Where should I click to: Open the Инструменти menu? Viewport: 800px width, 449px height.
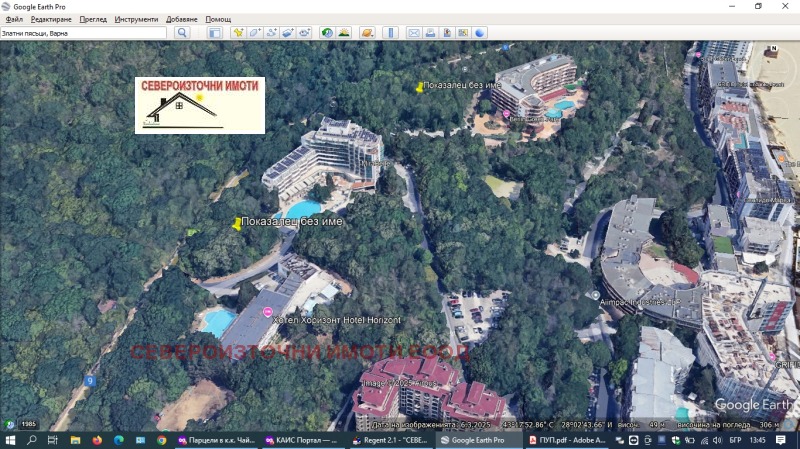point(136,19)
